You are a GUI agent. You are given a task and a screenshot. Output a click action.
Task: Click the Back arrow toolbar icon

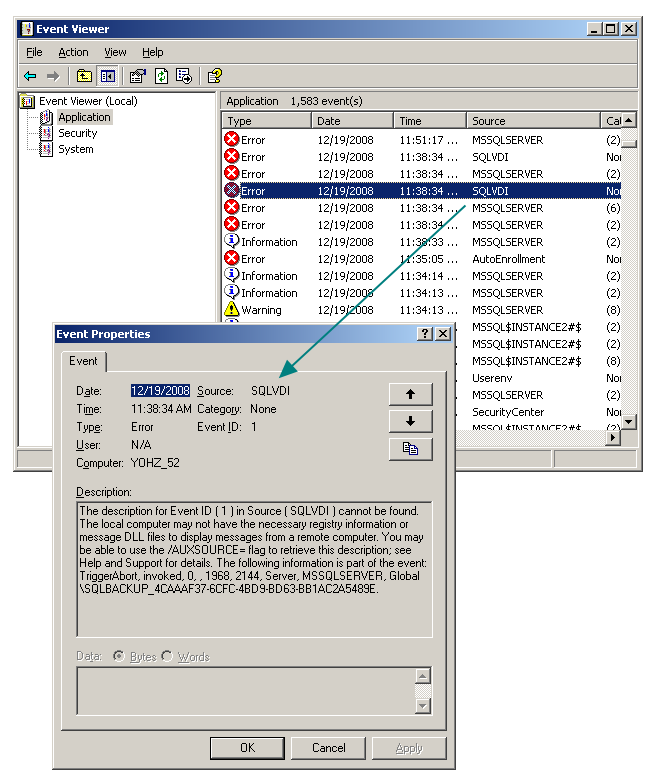coord(30,76)
